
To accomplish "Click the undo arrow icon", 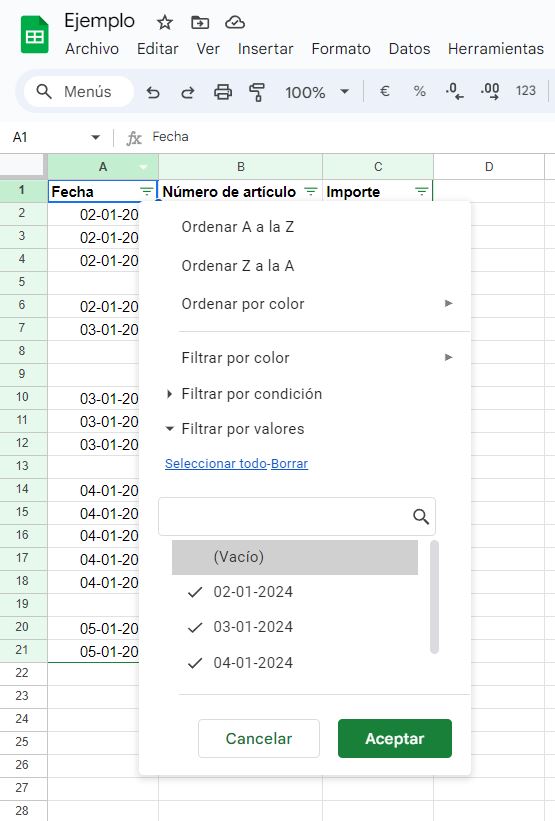I will click(153, 93).
